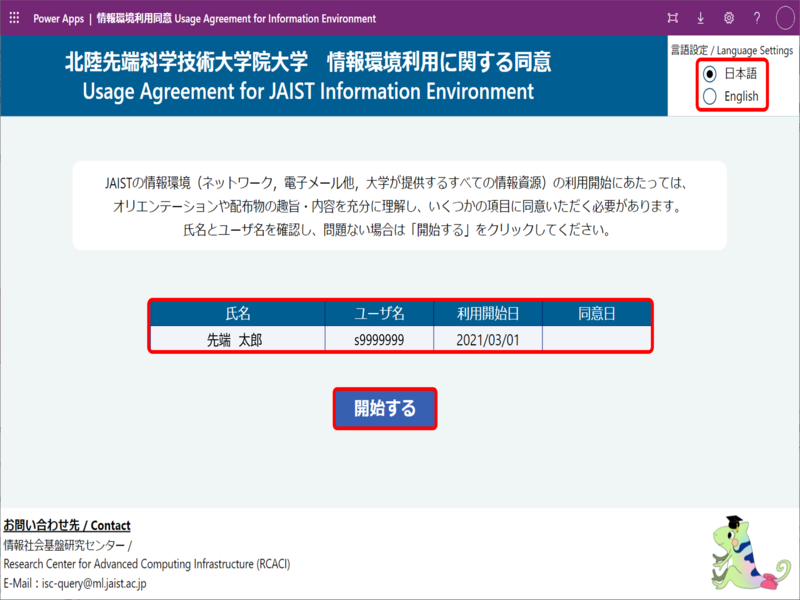Viewport: 800px width, 600px height.
Task: Click the email isc-query@ml.jaist.ac.jp
Action: [x=94, y=583]
